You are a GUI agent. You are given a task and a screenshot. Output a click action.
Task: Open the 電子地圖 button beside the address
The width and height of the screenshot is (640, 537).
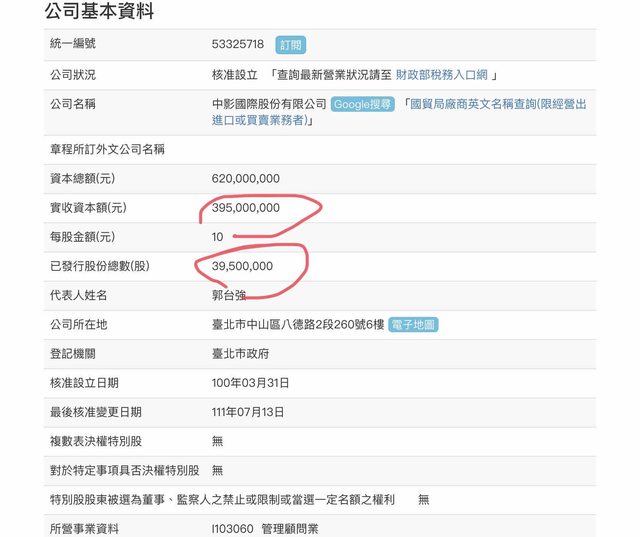click(413, 325)
